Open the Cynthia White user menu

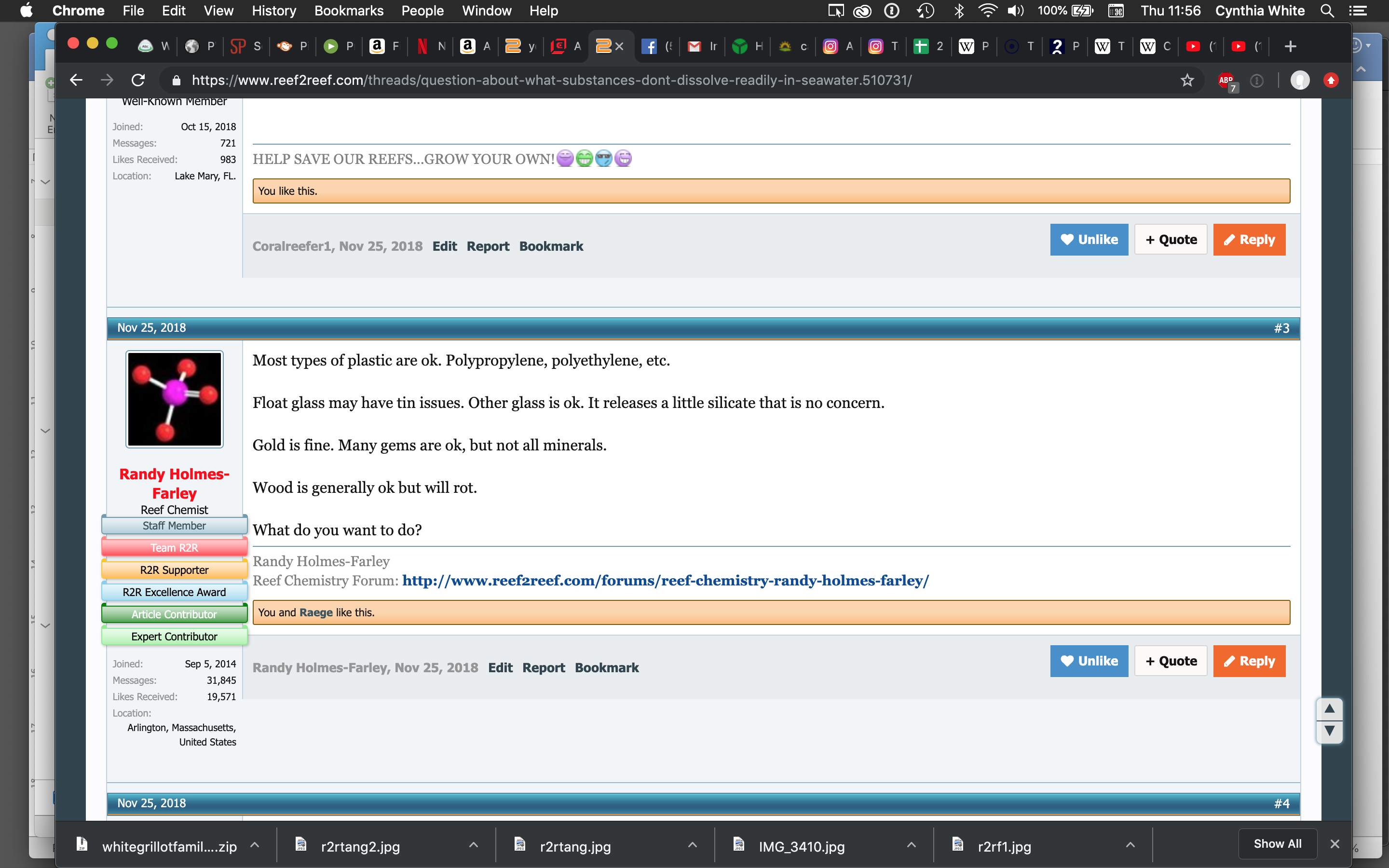pyautogui.click(x=1260, y=10)
